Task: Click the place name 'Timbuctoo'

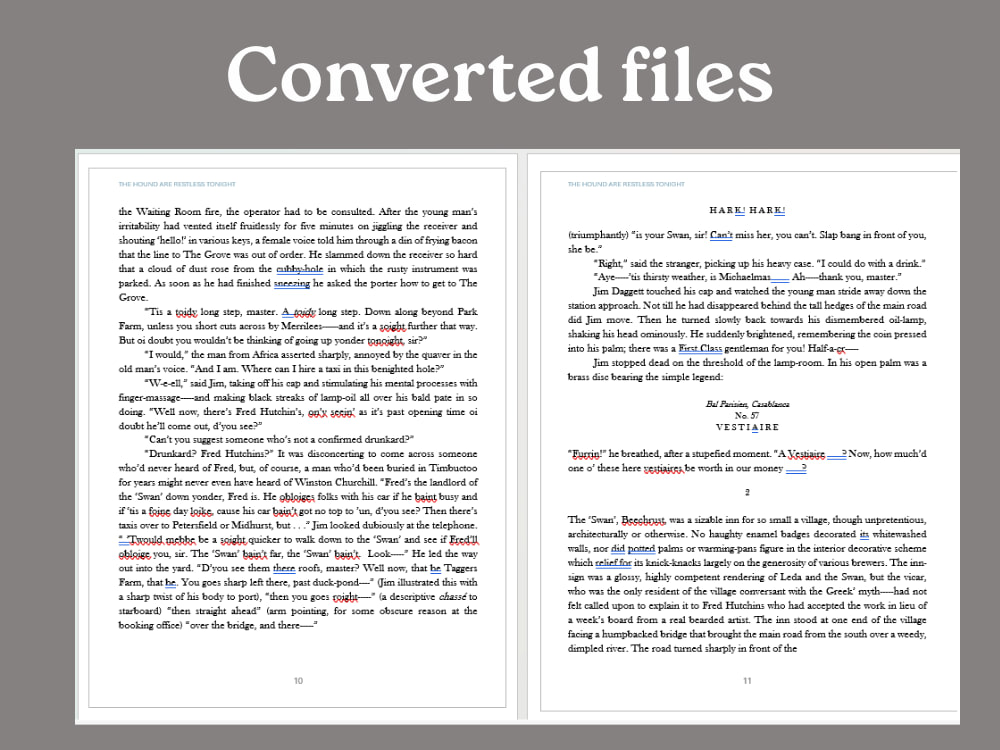Action: (x=452, y=468)
